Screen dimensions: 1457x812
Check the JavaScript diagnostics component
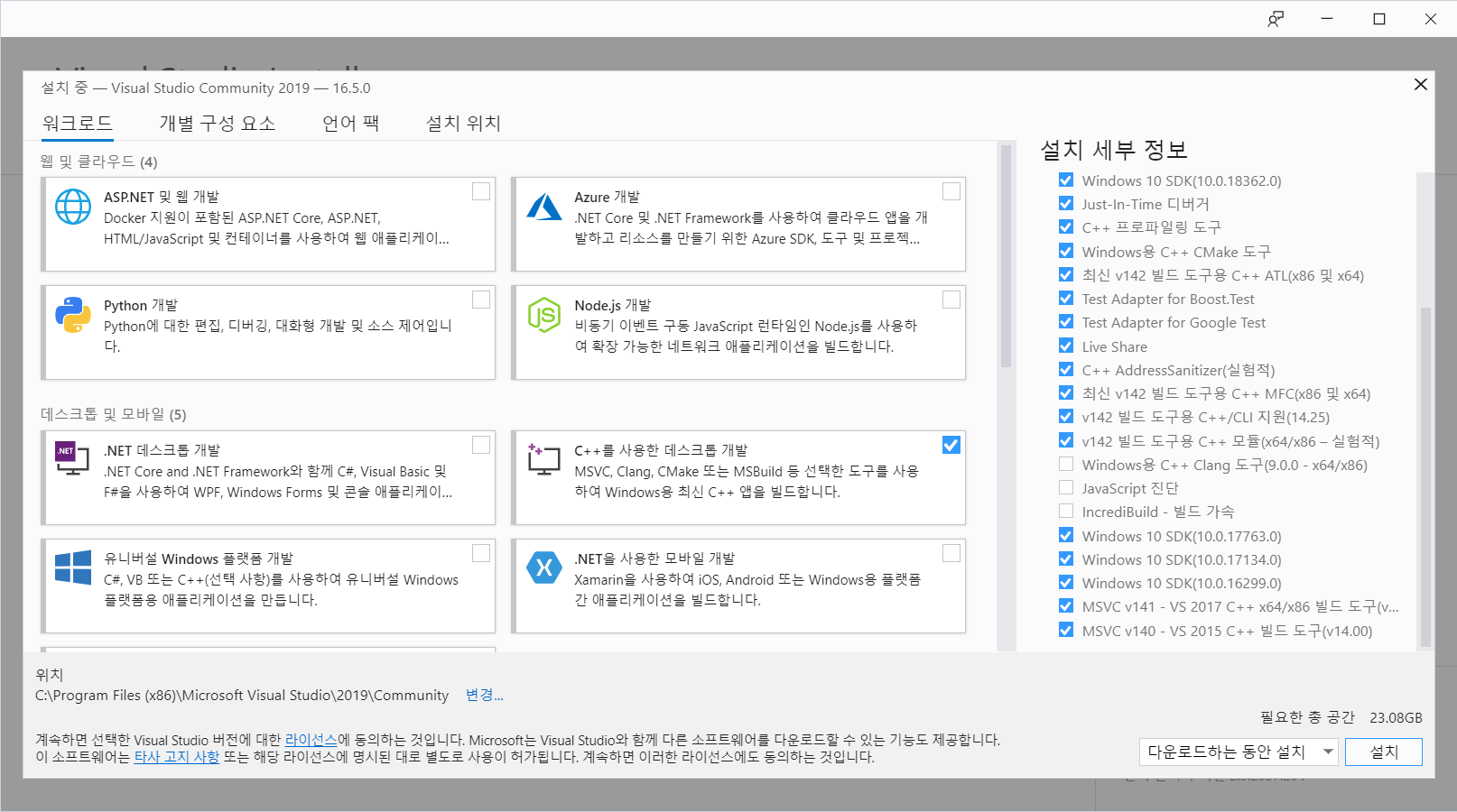click(1066, 488)
